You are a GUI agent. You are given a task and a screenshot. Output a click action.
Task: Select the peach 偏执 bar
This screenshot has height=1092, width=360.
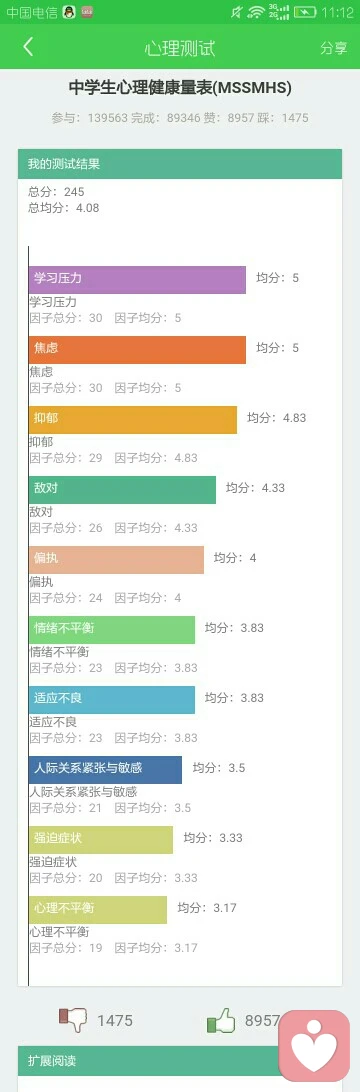(116, 560)
